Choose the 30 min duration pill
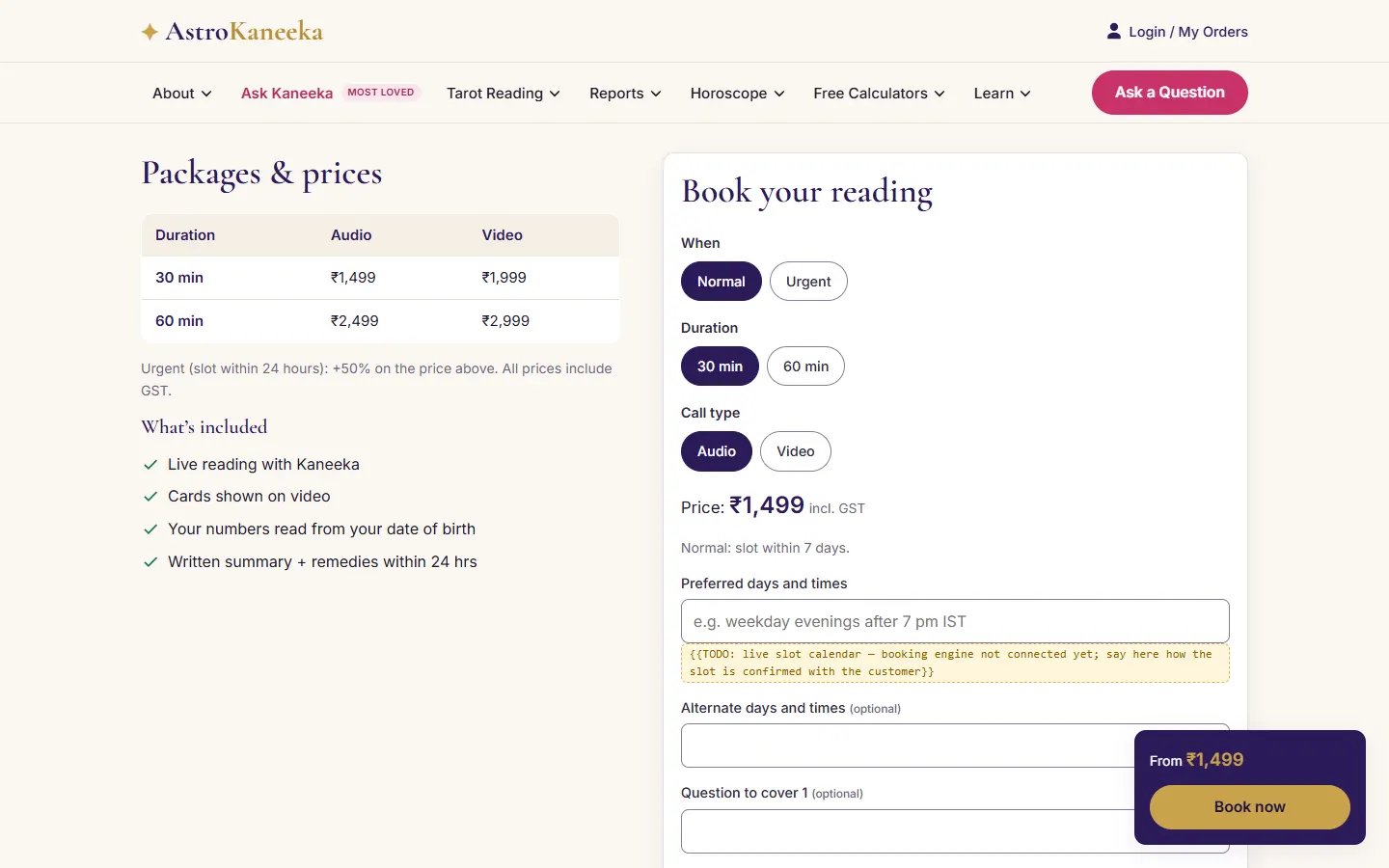Screen dimensions: 1389x868 [721, 366]
